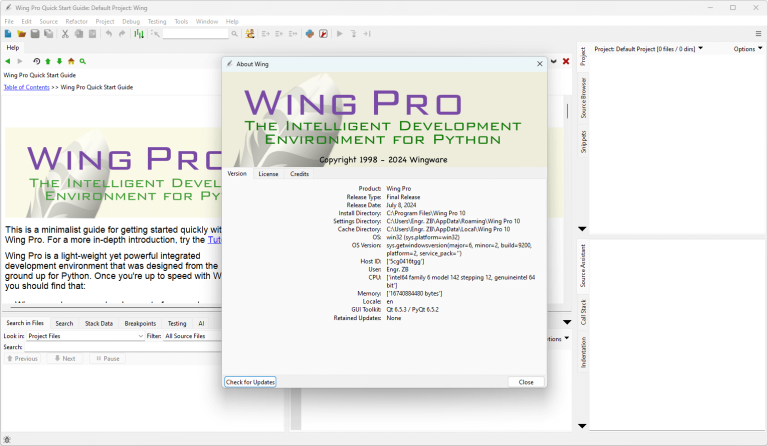Open the Python shell icon
The height and width of the screenshot is (446, 768).
pyautogui.click(x=310, y=34)
